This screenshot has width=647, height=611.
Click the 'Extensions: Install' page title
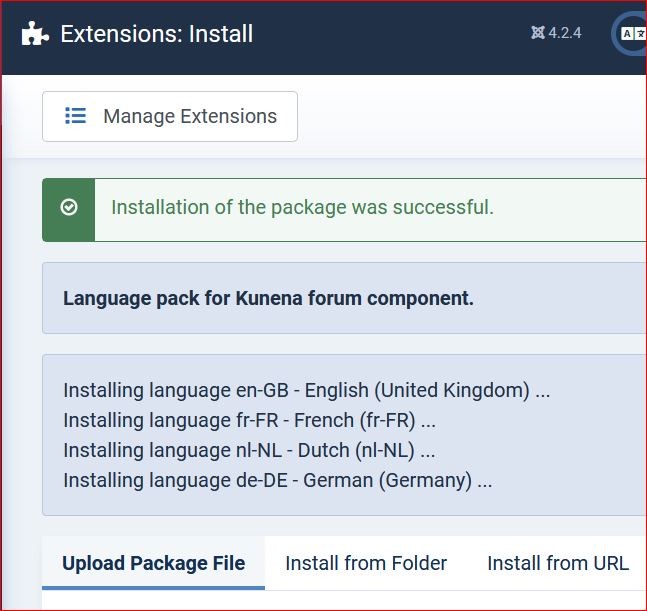click(157, 34)
